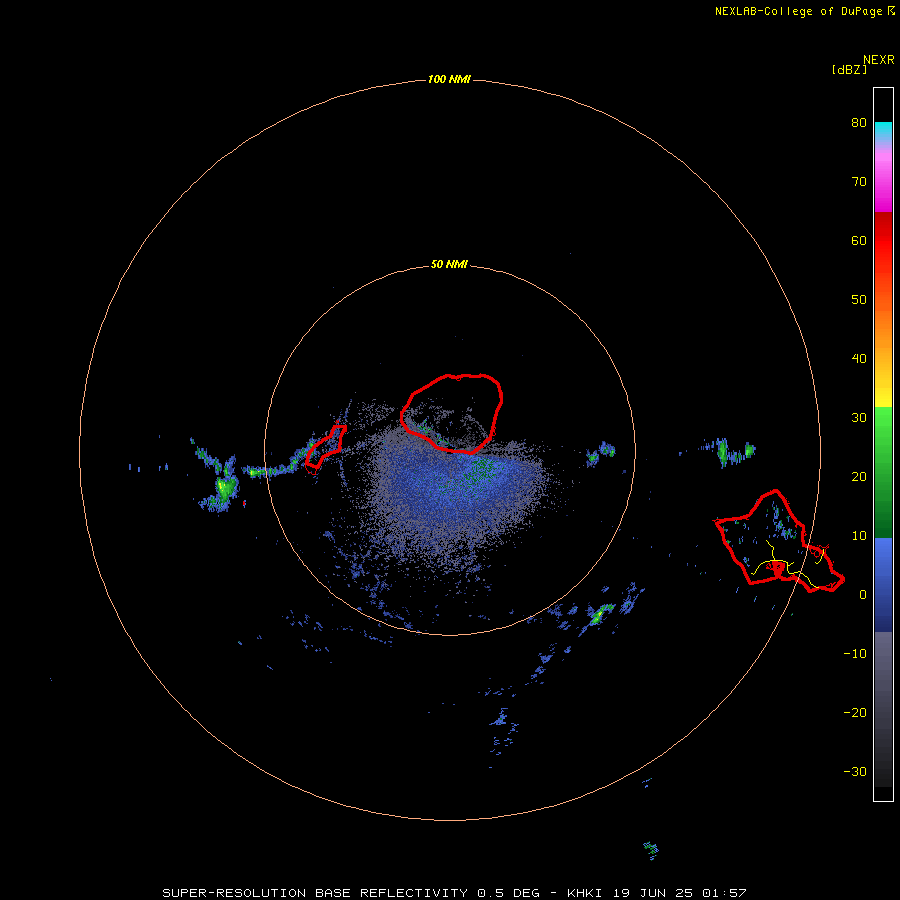Select the 80 dBZ scale label
The height and width of the screenshot is (900, 900).
pyautogui.click(x=859, y=123)
